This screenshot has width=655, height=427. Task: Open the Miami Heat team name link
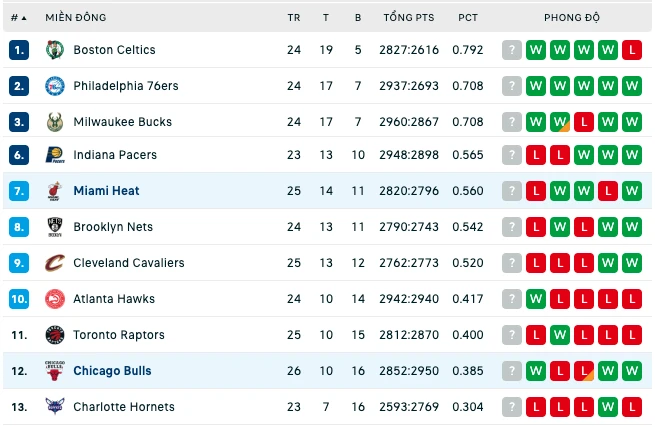coord(106,191)
